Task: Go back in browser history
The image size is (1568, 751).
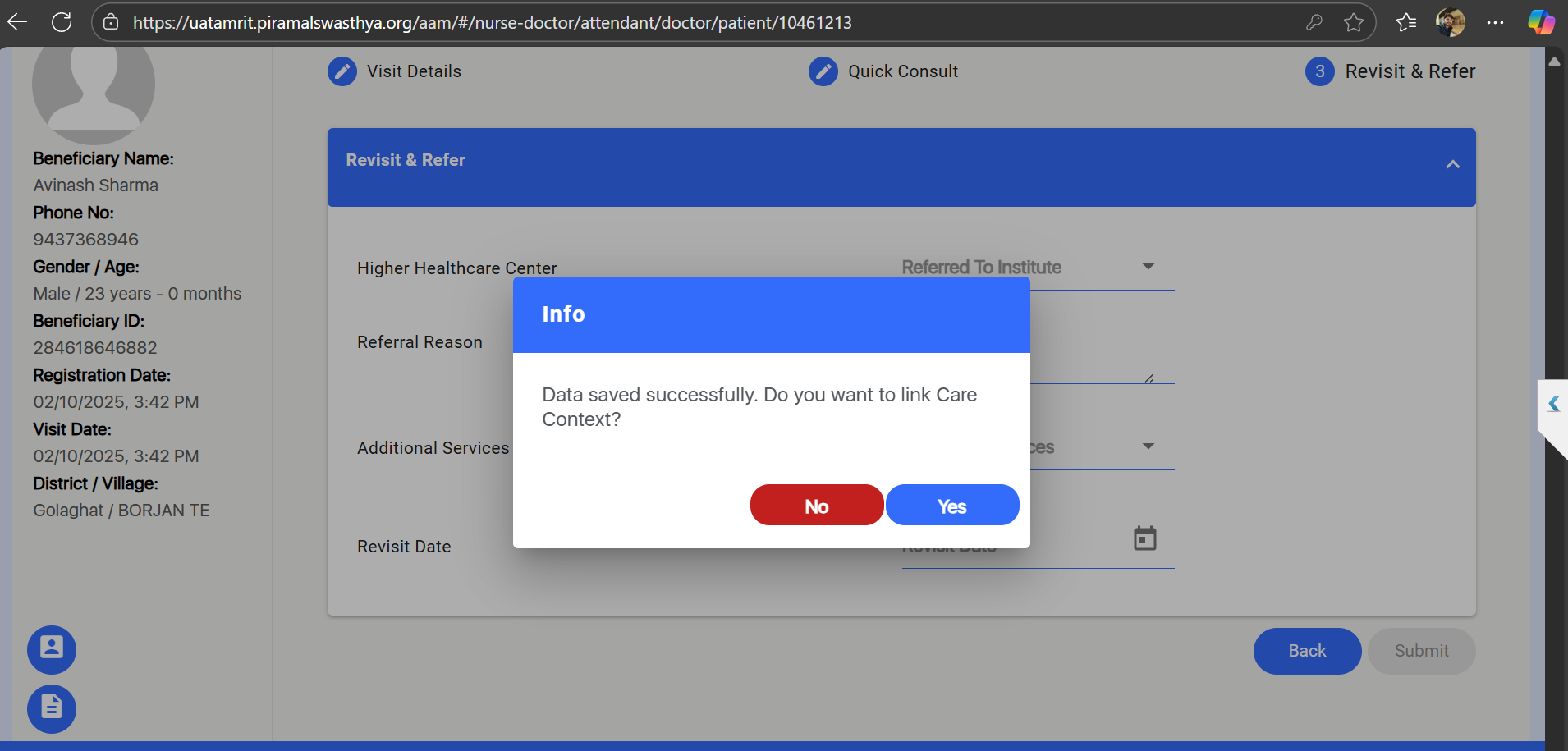Action: click(x=18, y=22)
